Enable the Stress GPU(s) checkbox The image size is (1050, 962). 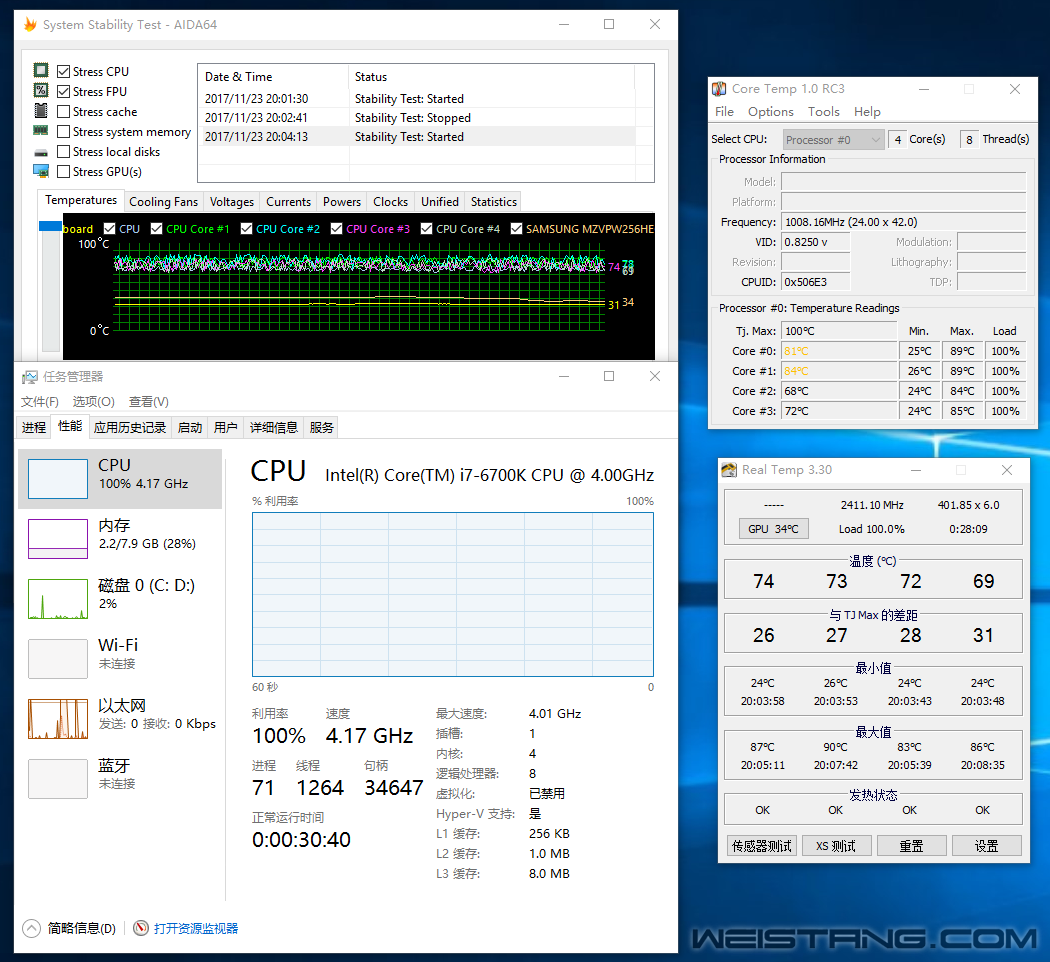coord(64,171)
